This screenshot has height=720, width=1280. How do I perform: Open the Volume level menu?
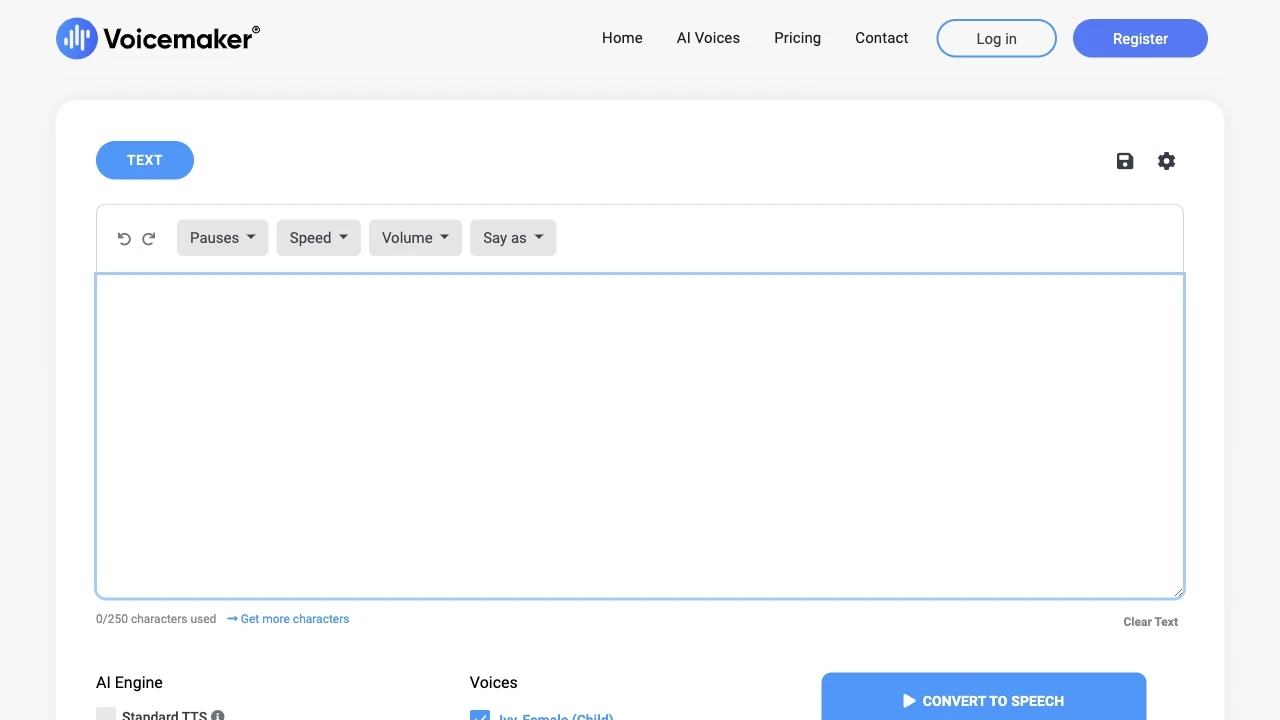click(415, 237)
